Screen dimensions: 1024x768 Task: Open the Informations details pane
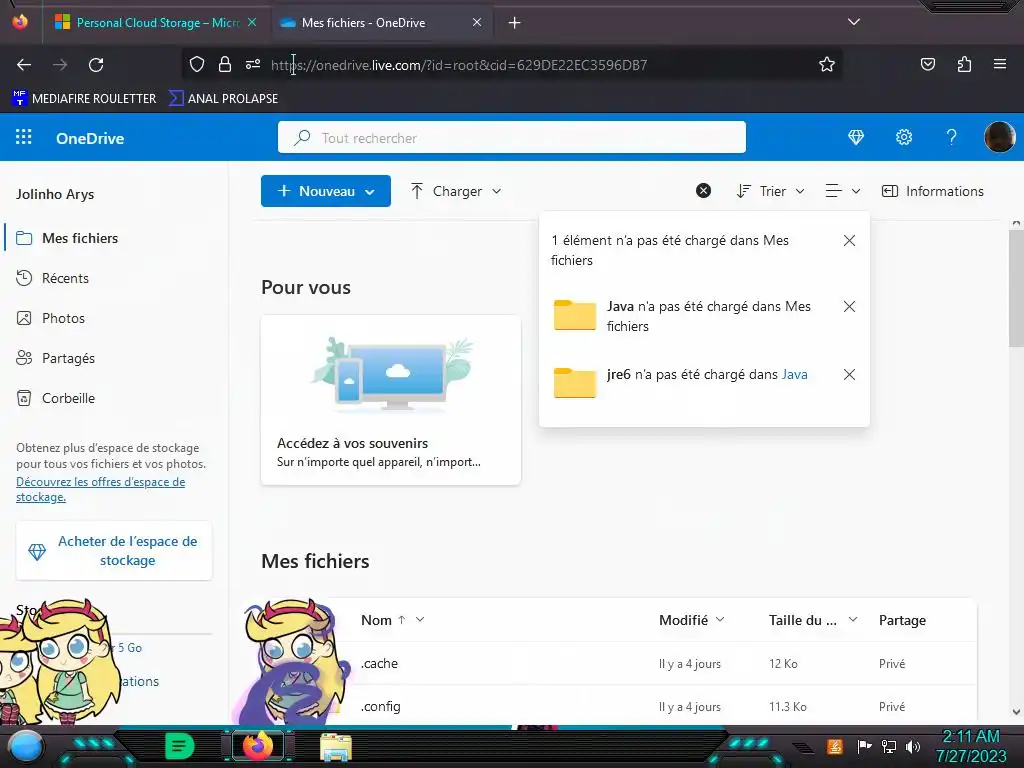point(933,191)
